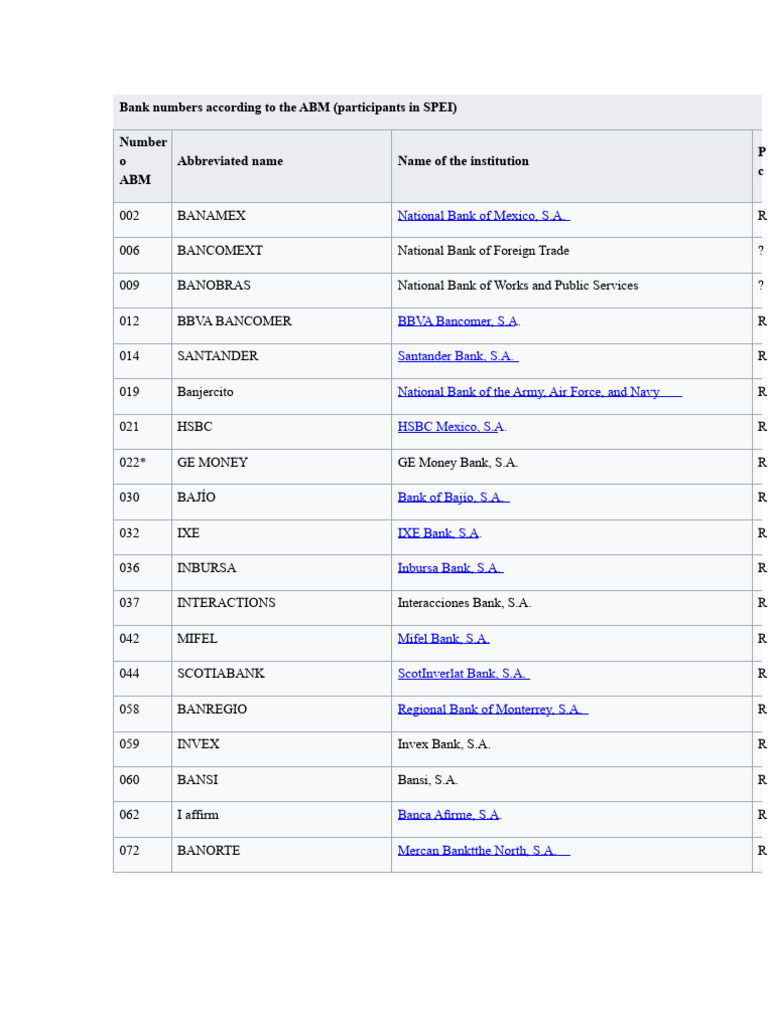Click ABM number 032
Screen dimensions: 768x1024
129,533
